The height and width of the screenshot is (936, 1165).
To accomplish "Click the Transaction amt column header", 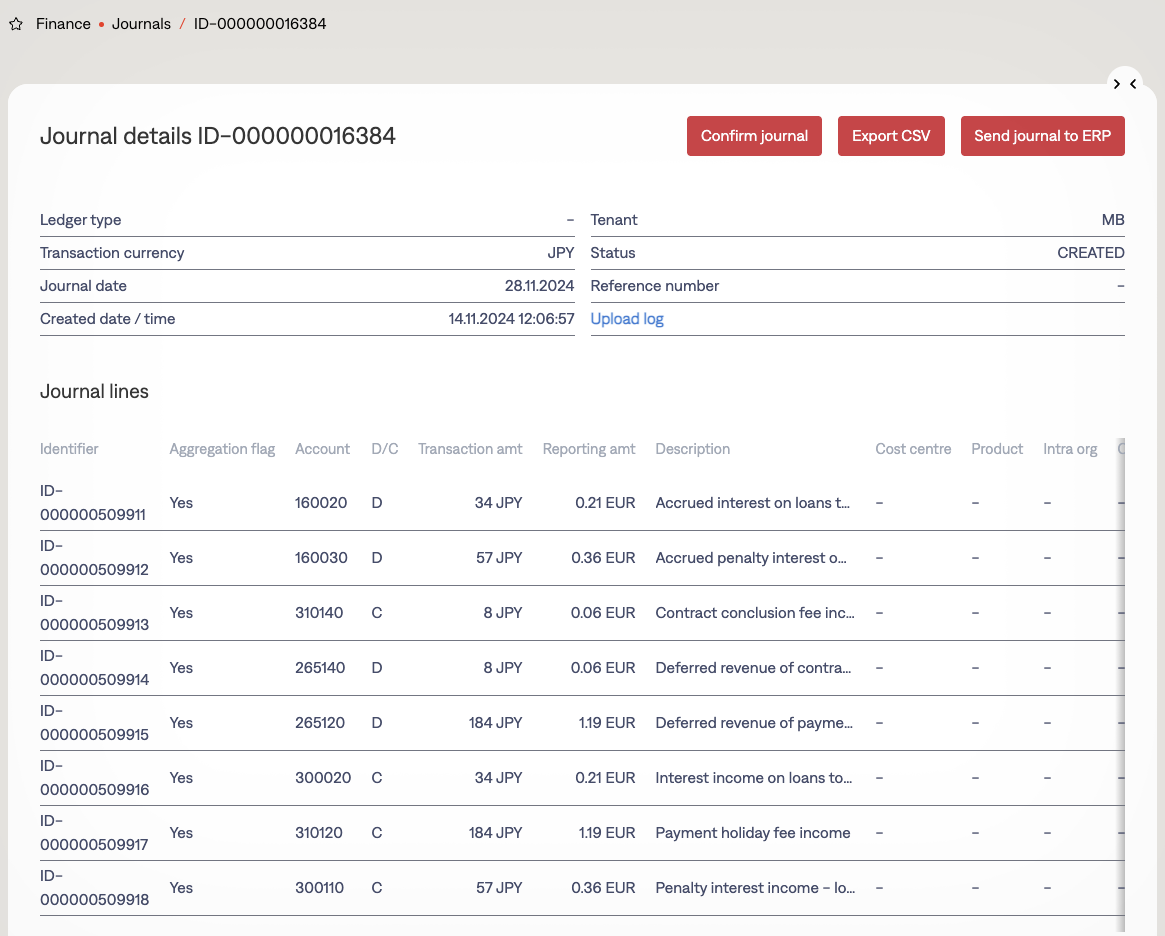I will [470, 449].
